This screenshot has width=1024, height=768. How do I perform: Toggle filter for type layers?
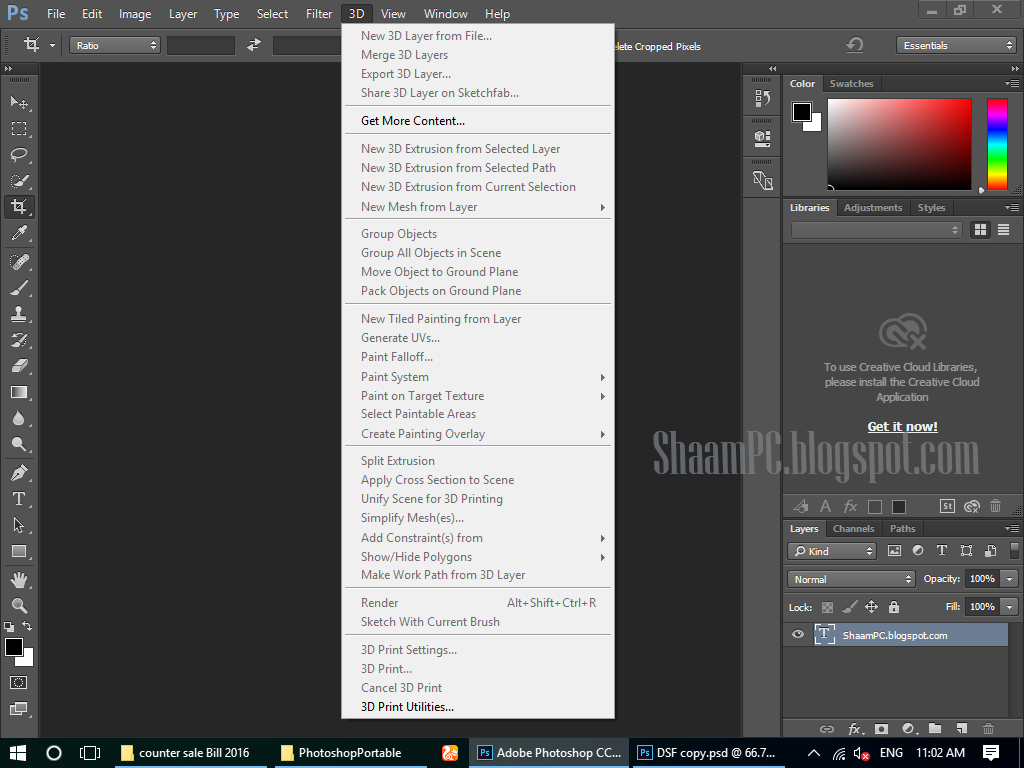(942, 551)
